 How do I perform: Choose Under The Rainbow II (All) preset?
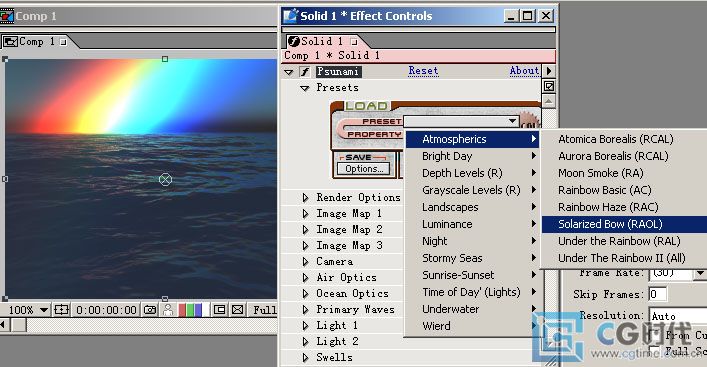[x=624, y=258]
